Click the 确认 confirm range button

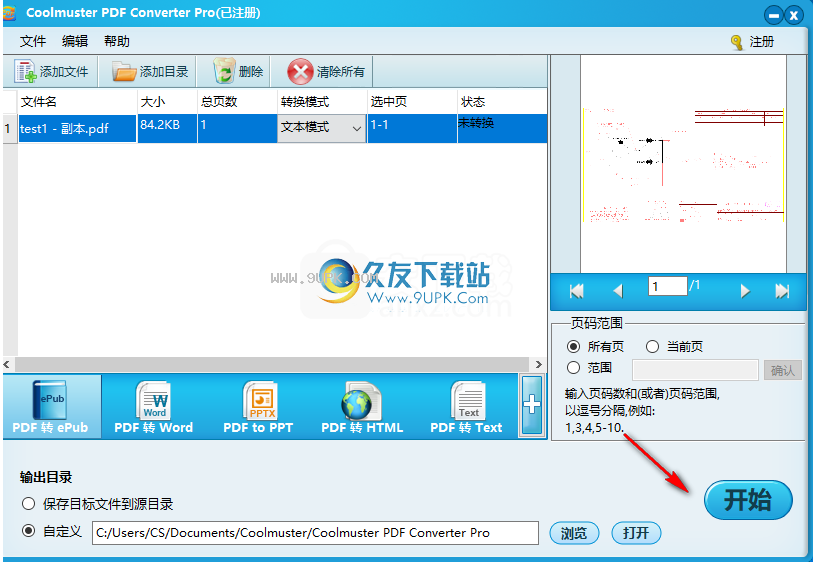(x=782, y=370)
